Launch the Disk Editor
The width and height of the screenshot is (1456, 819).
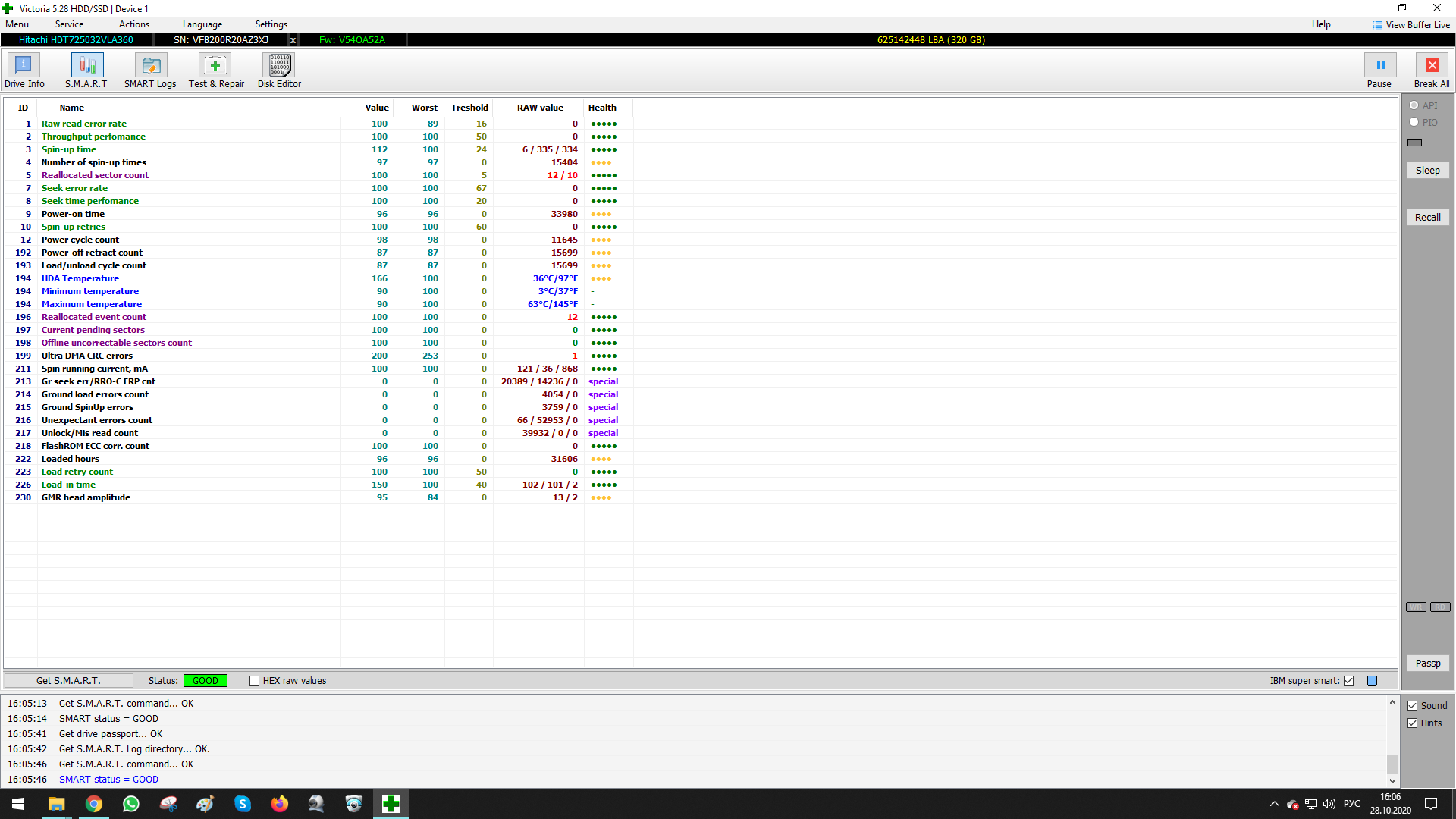[279, 66]
